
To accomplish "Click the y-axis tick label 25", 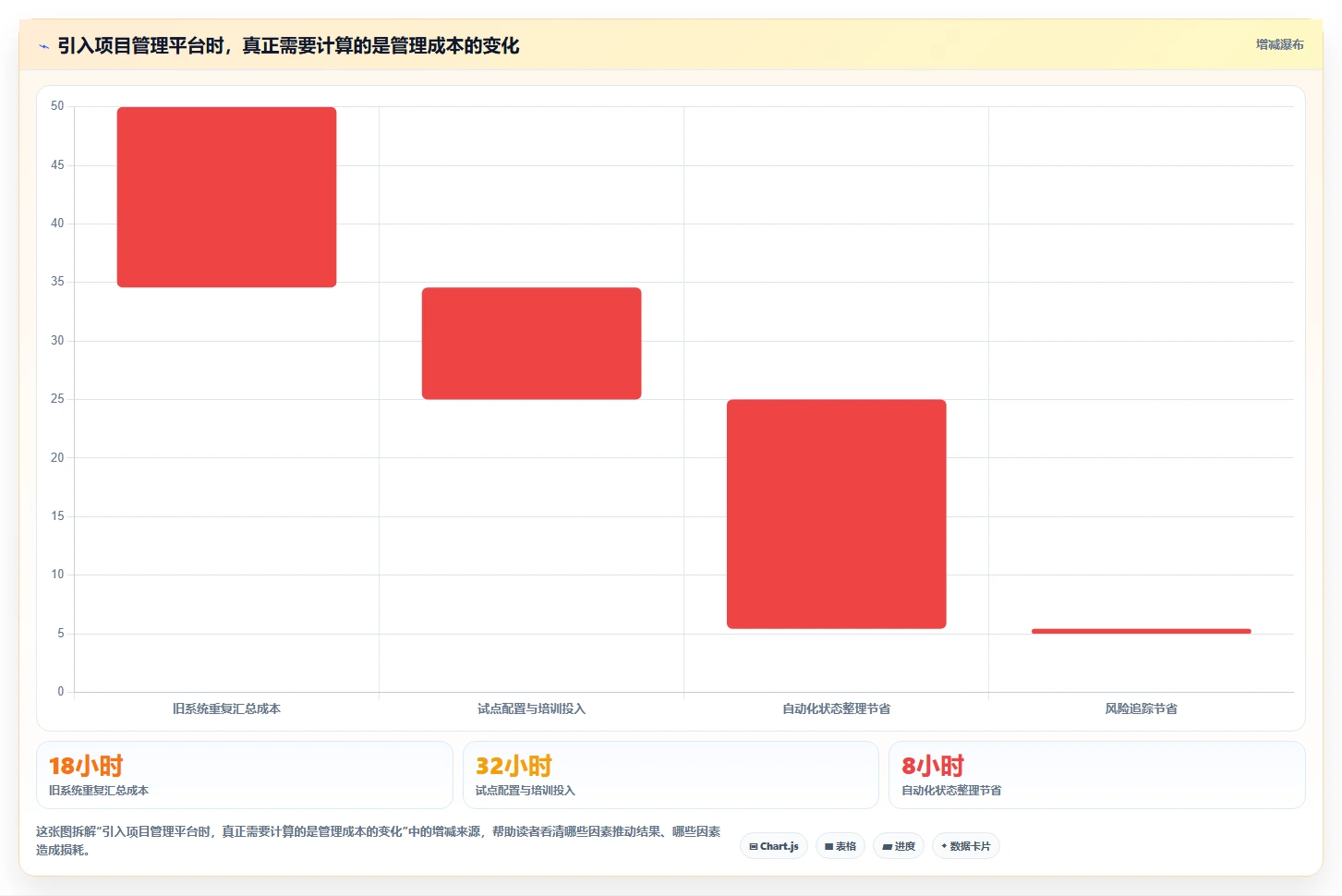I will 57,399.
